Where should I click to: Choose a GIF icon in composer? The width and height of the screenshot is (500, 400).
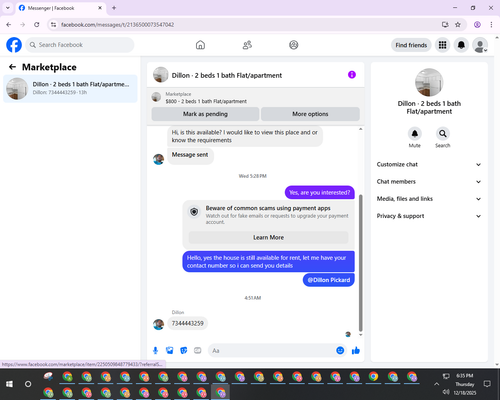pos(198,350)
